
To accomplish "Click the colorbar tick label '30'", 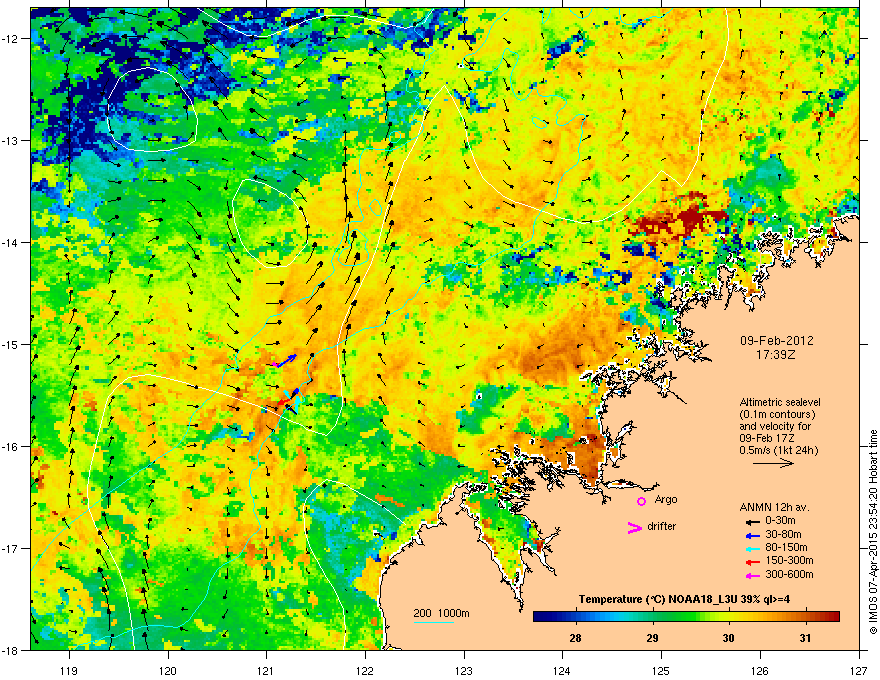I will click(728, 638).
